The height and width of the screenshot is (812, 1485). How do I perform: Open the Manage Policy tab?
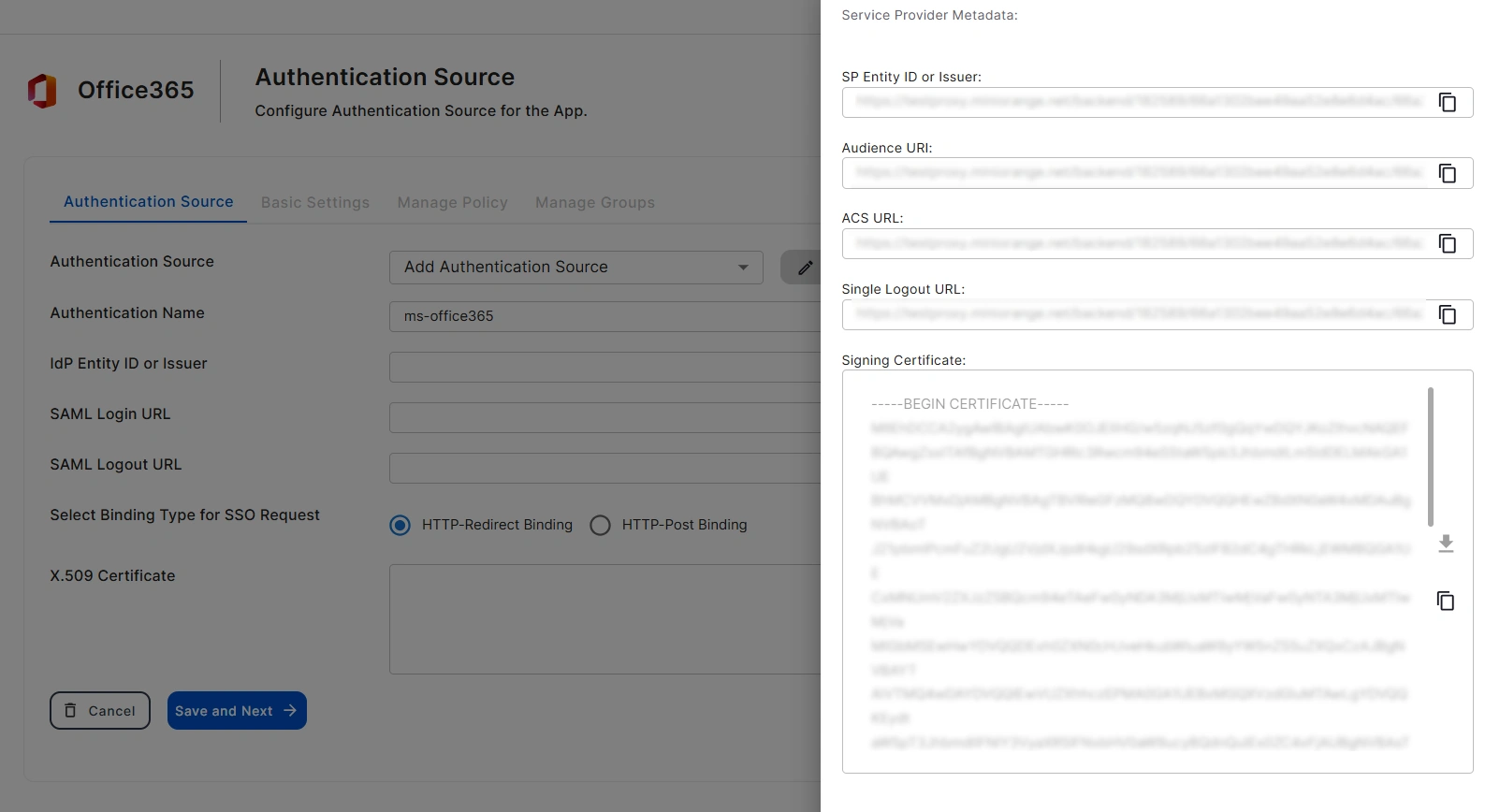click(452, 203)
